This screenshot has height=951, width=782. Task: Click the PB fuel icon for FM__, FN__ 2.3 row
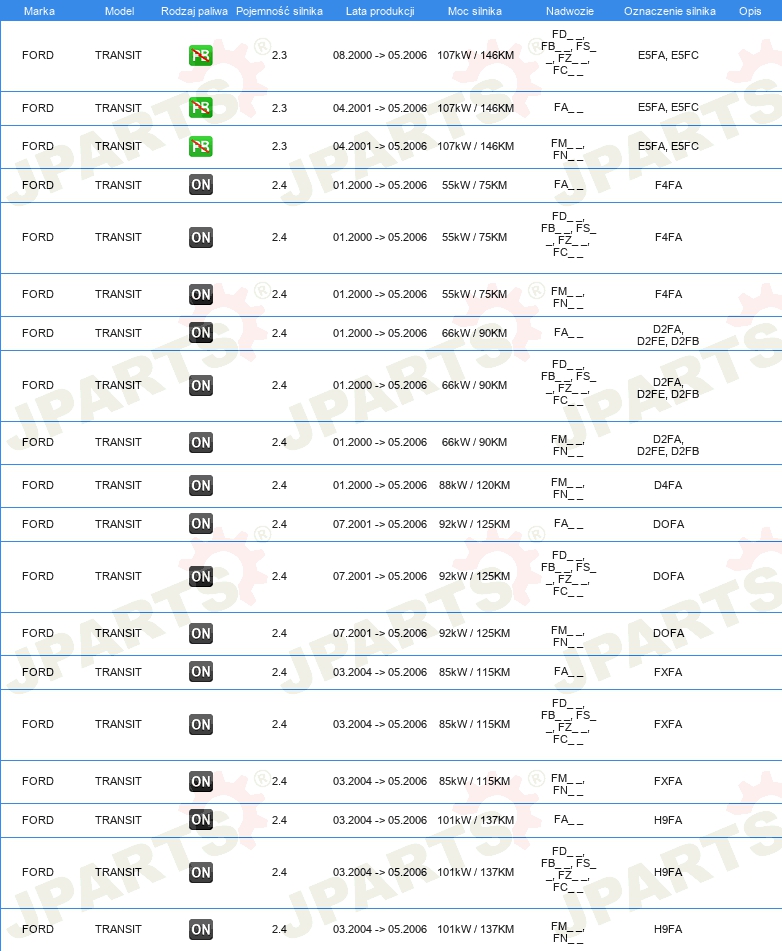coord(201,146)
